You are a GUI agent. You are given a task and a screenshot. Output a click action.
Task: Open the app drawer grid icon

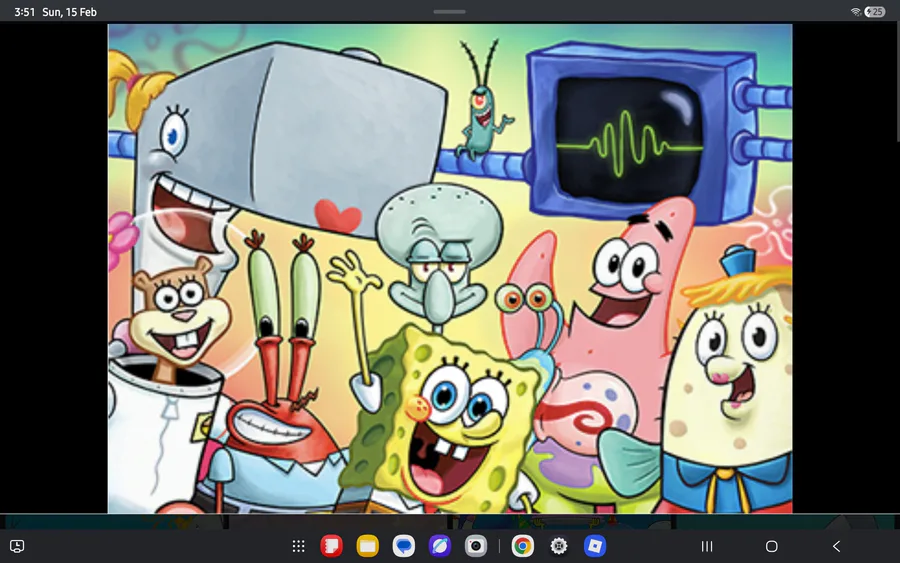point(298,546)
